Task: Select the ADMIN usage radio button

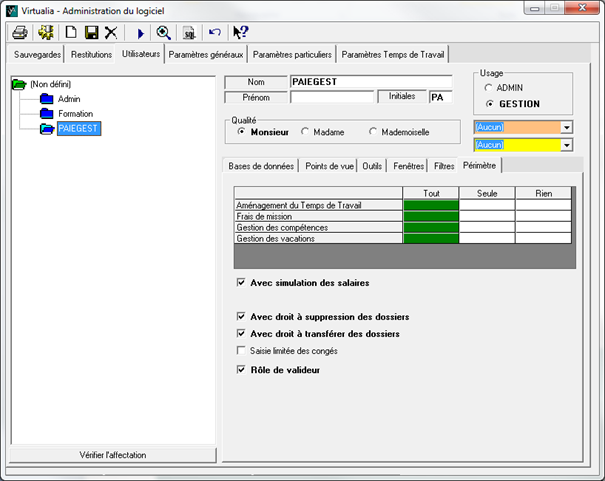Action: pos(489,88)
